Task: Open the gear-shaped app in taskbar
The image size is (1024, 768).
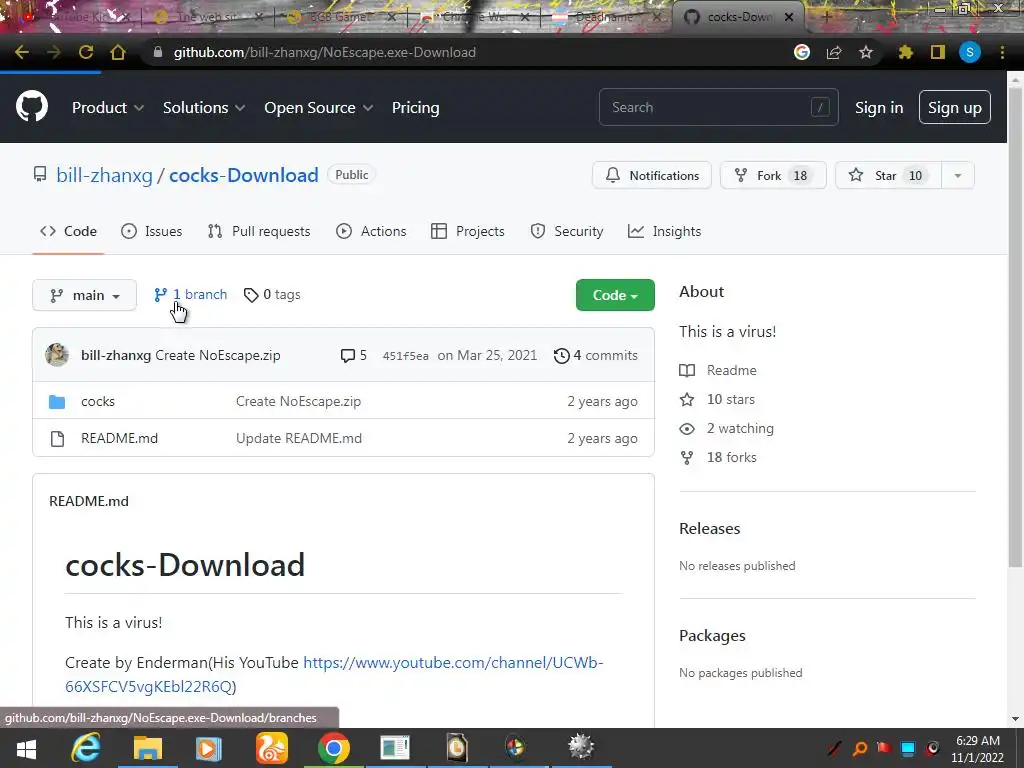Action: click(x=580, y=747)
